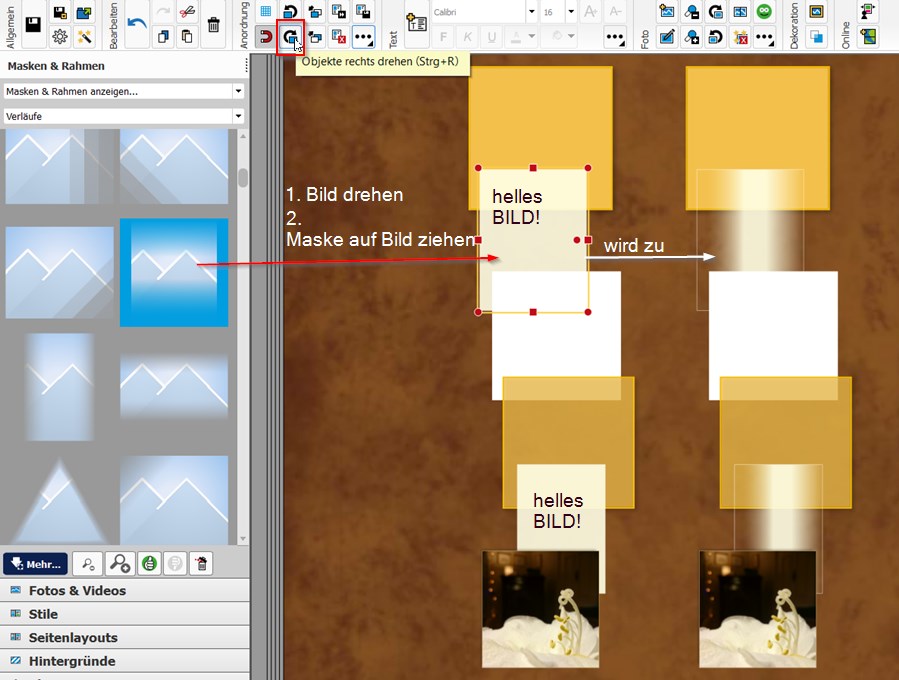Click the 'Mehr...' button
899x680 pixels.
pos(35,564)
